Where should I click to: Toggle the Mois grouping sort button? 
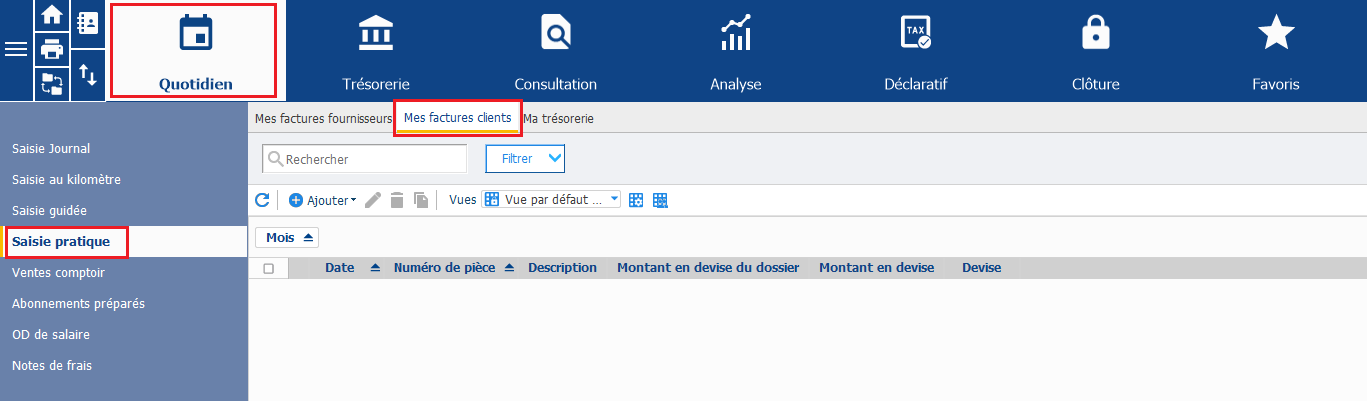tap(287, 238)
